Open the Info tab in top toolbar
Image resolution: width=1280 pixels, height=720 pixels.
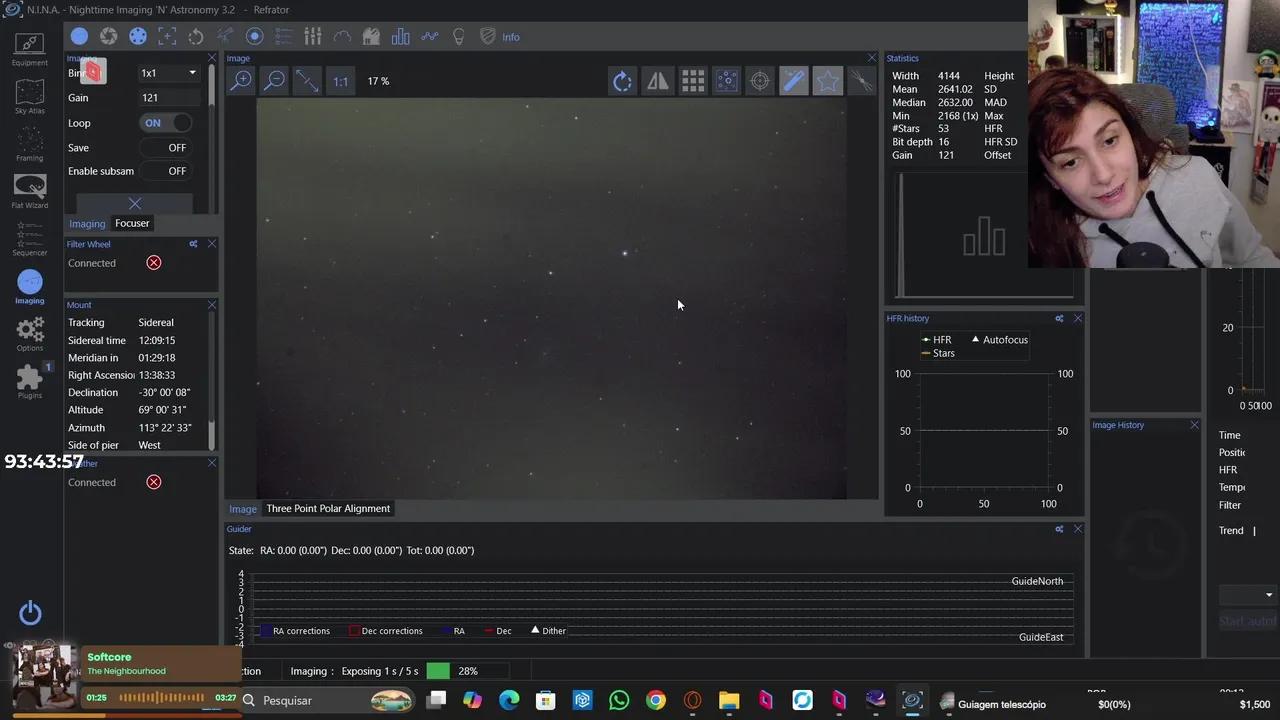pyautogui.click(x=511, y=37)
